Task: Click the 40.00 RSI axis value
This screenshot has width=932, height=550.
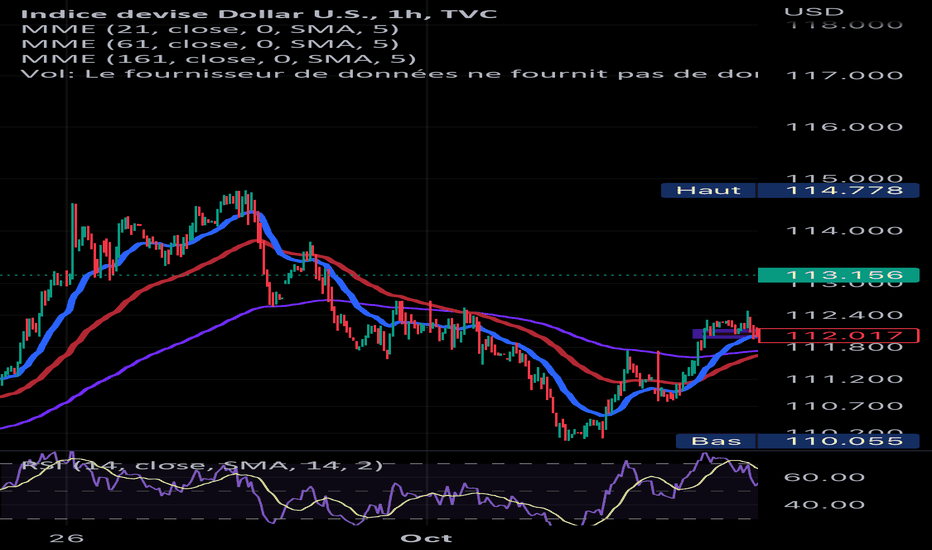Action: pyautogui.click(x=824, y=505)
